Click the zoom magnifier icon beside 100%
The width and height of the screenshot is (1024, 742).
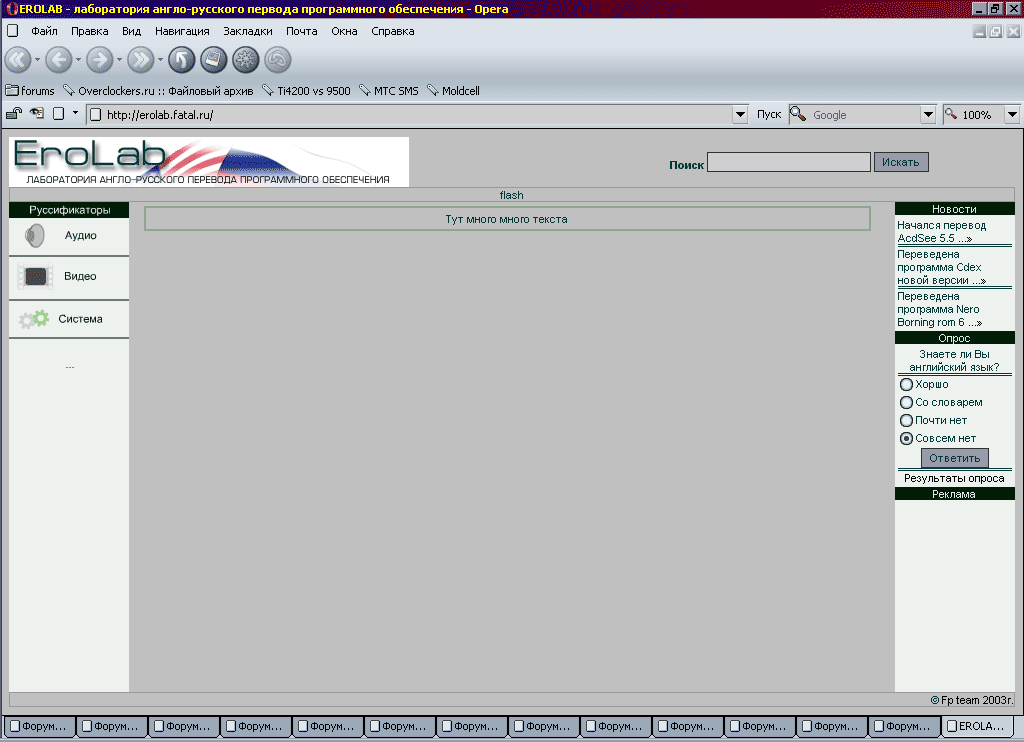pyautogui.click(x=951, y=114)
